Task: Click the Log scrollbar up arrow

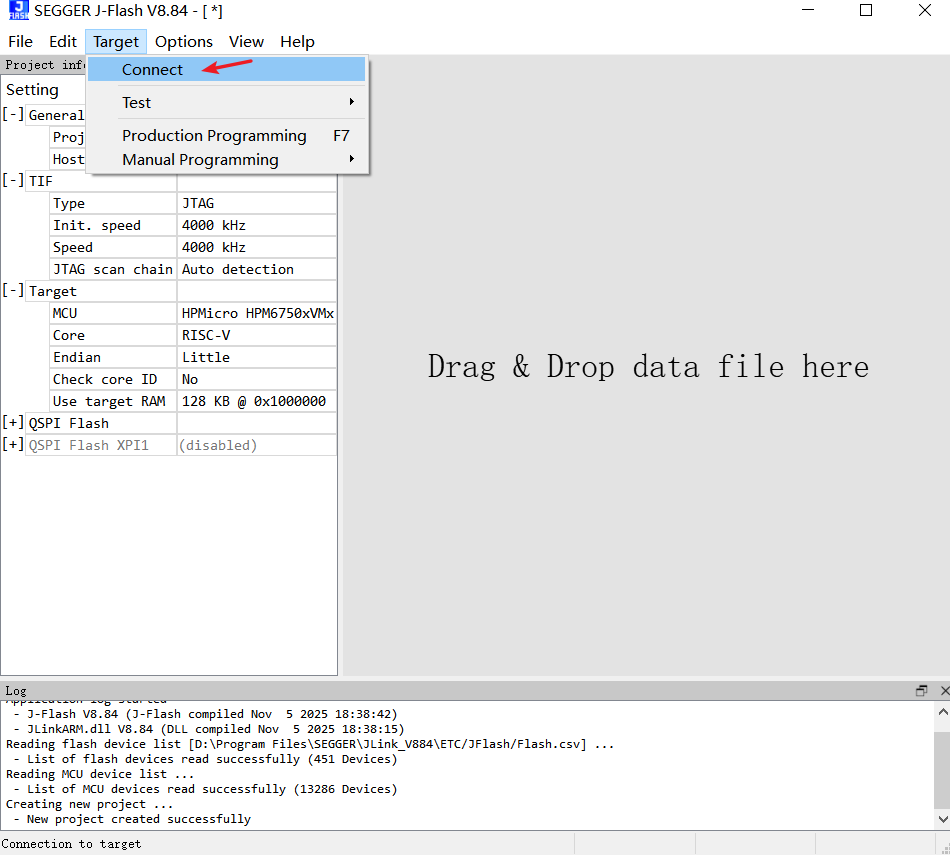Action: (943, 712)
